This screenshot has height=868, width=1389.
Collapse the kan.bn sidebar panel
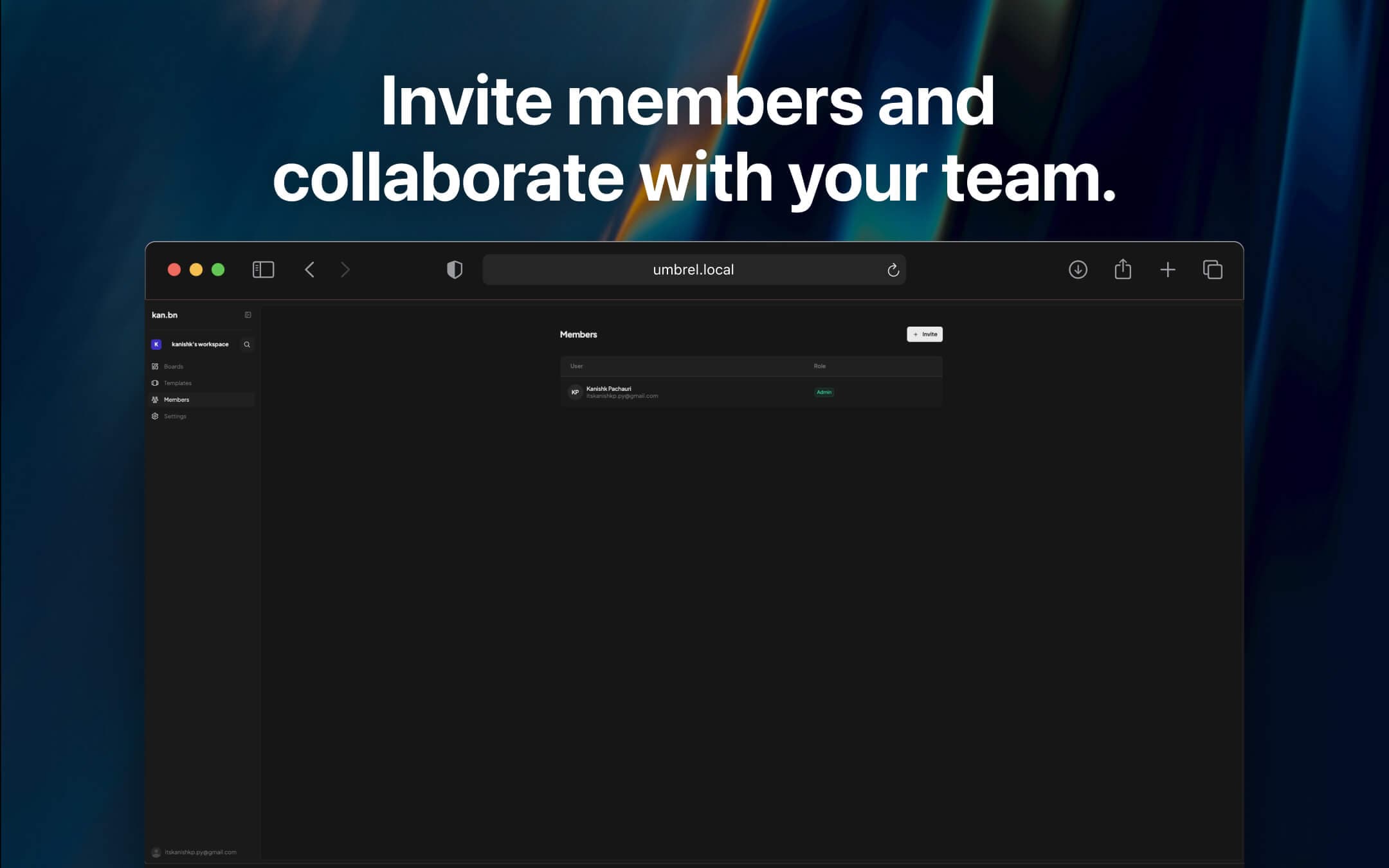[248, 314]
